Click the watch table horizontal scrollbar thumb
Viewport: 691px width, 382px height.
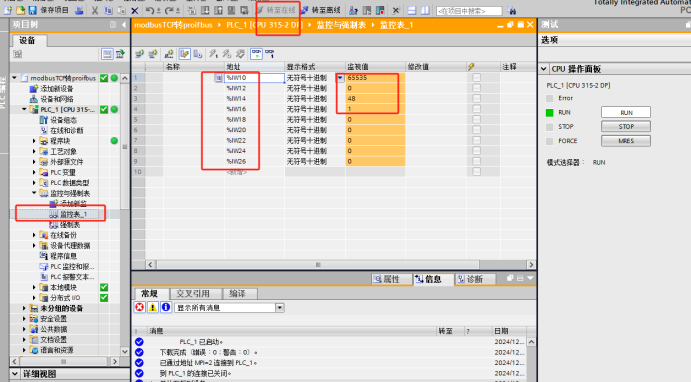[x=318, y=264]
